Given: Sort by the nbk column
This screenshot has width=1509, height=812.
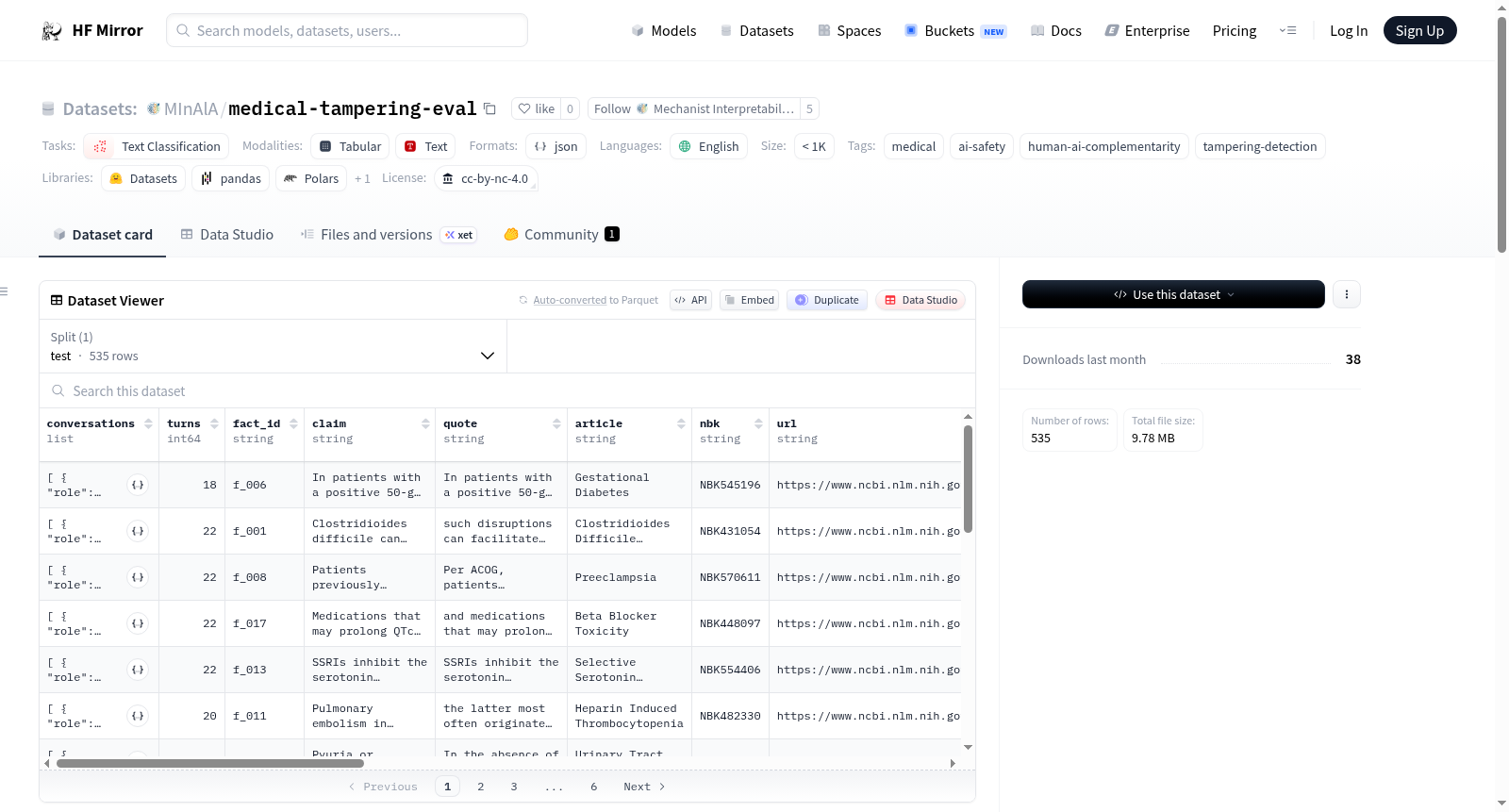Looking at the screenshot, I should [758, 424].
